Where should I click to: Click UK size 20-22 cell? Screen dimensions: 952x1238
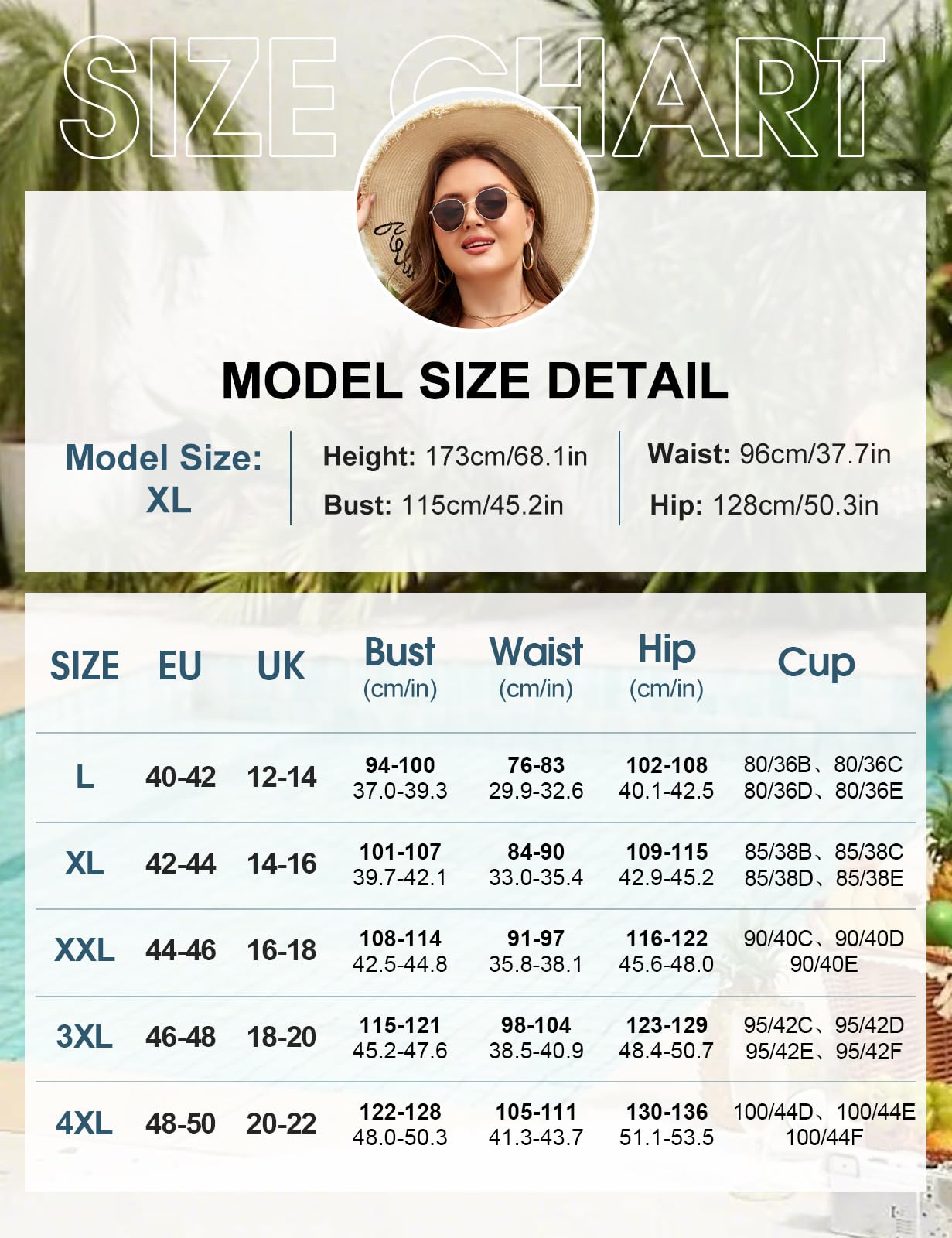tap(282, 1123)
